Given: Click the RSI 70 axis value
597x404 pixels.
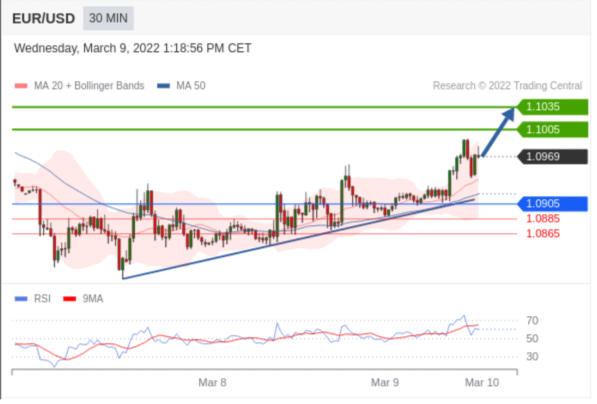Looking at the screenshot, I should pyautogui.click(x=533, y=321).
